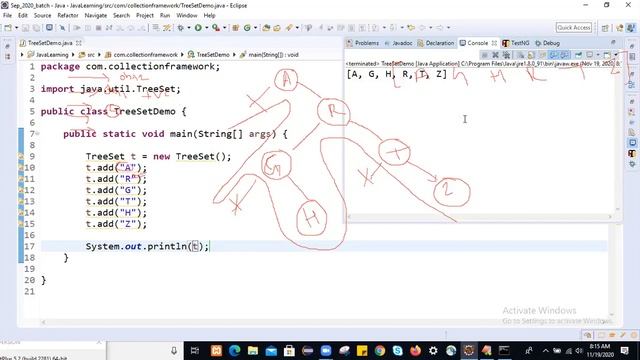Toggle Show Console on Standard Error
This screenshot has width=640, height=360.
coord(564,55)
